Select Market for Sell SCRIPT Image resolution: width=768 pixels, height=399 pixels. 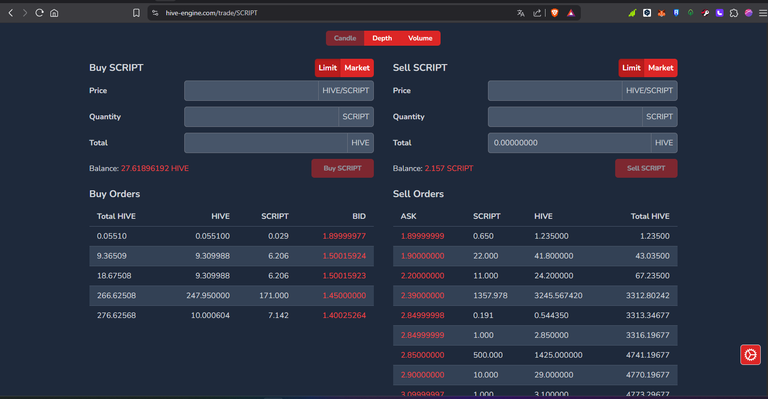pos(661,68)
